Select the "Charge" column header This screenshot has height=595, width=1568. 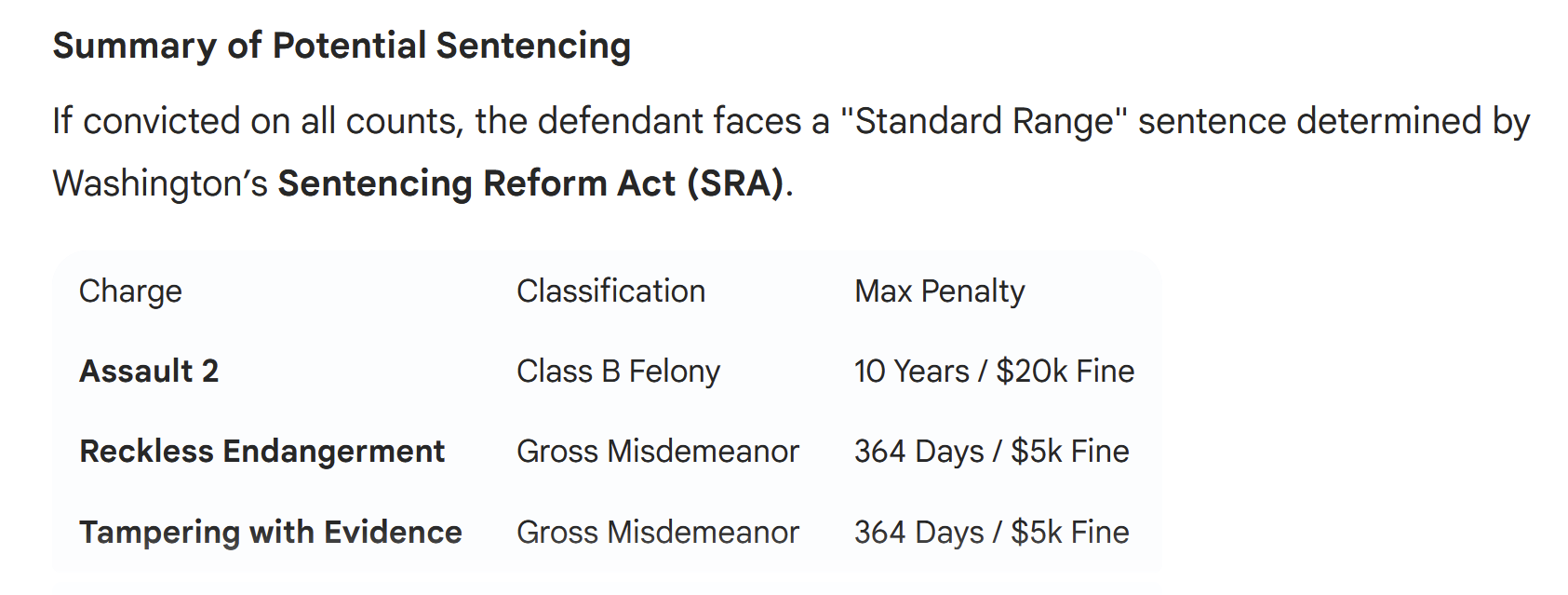130,291
